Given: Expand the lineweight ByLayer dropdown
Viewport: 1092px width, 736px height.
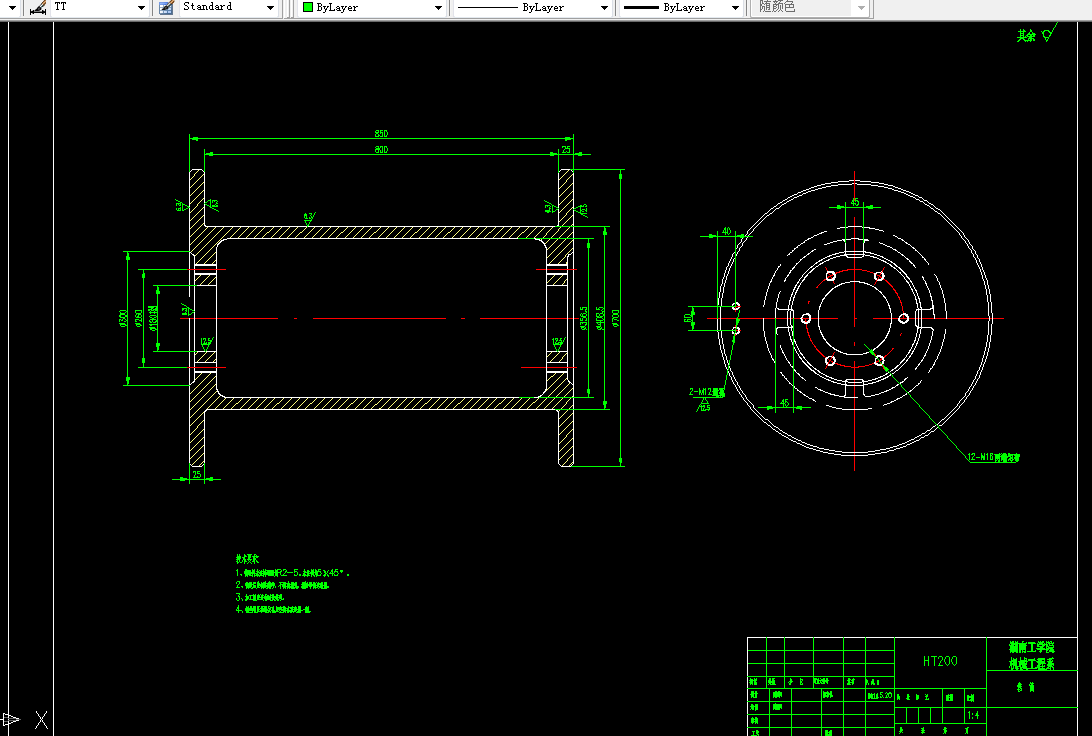Looking at the screenshot, I should 735,8.
